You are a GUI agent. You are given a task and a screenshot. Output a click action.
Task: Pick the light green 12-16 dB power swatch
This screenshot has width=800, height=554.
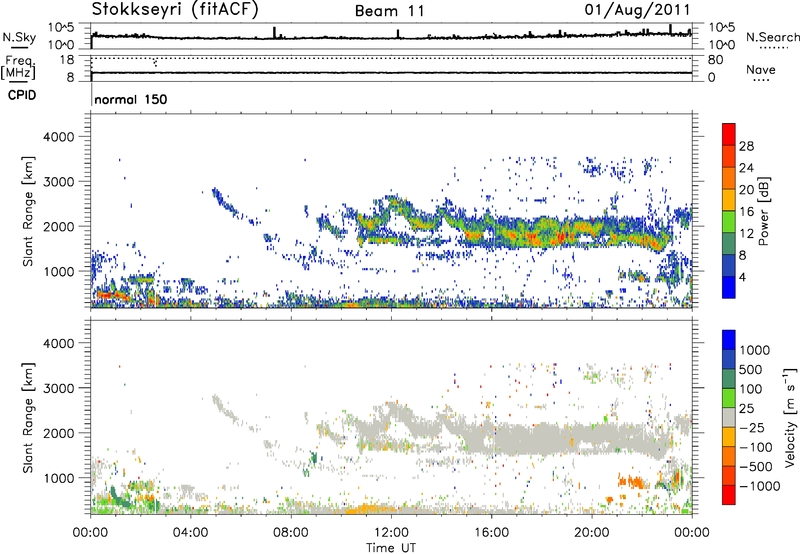click(x=729, y=222)
